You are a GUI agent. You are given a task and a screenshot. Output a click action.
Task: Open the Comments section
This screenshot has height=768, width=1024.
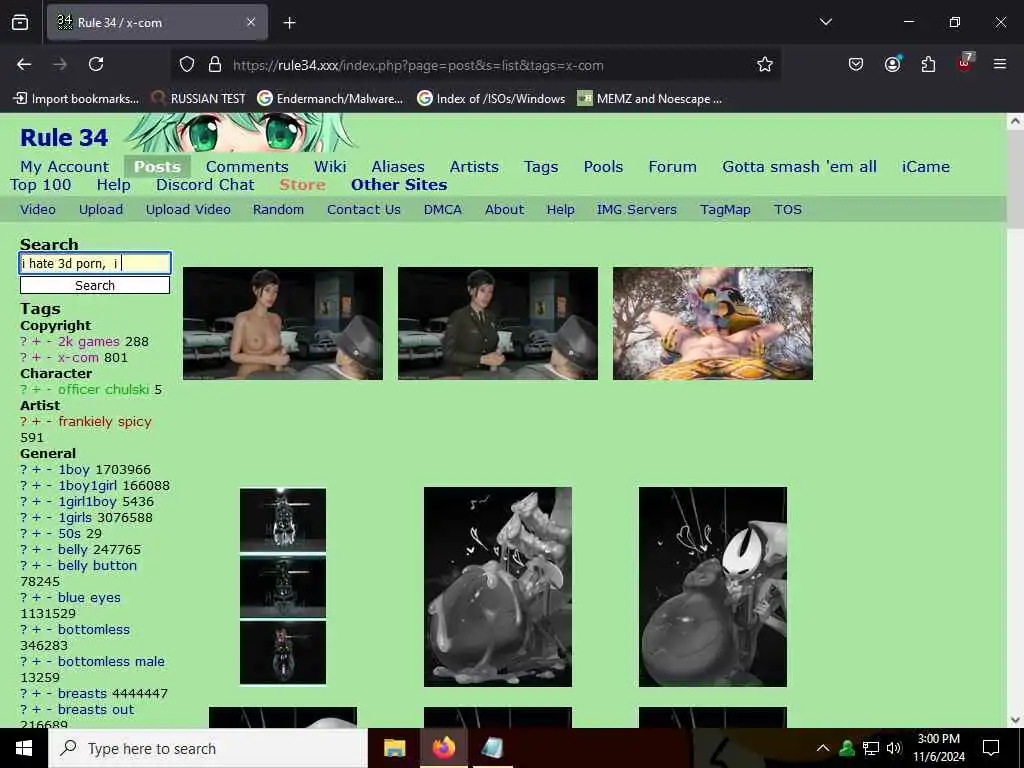[x=247, y=167]
